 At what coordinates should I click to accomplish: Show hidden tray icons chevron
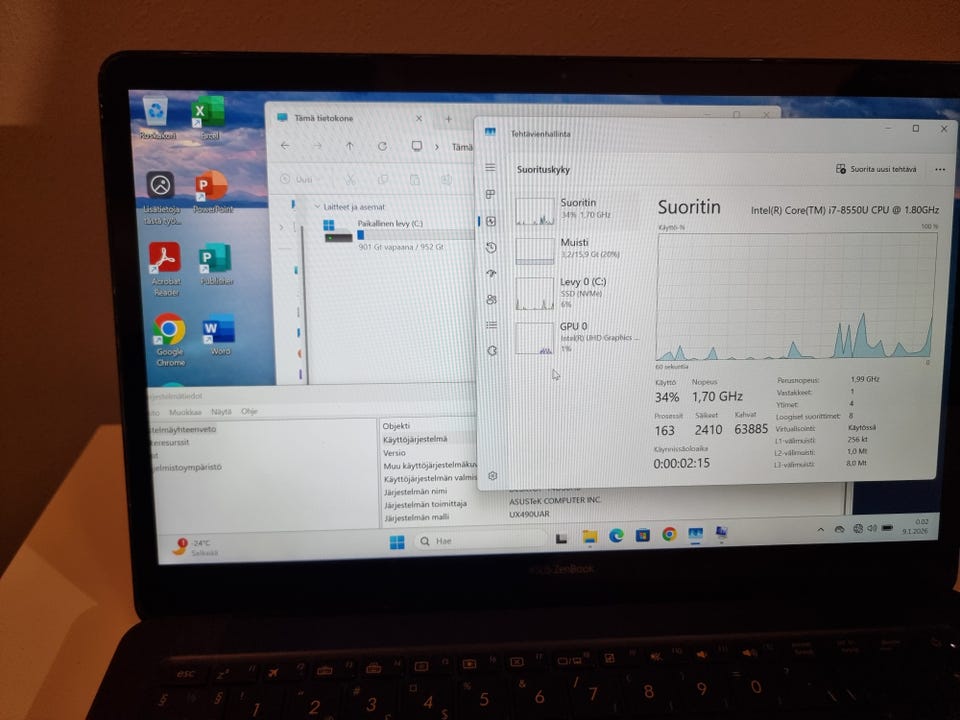(x=820, y=530)
